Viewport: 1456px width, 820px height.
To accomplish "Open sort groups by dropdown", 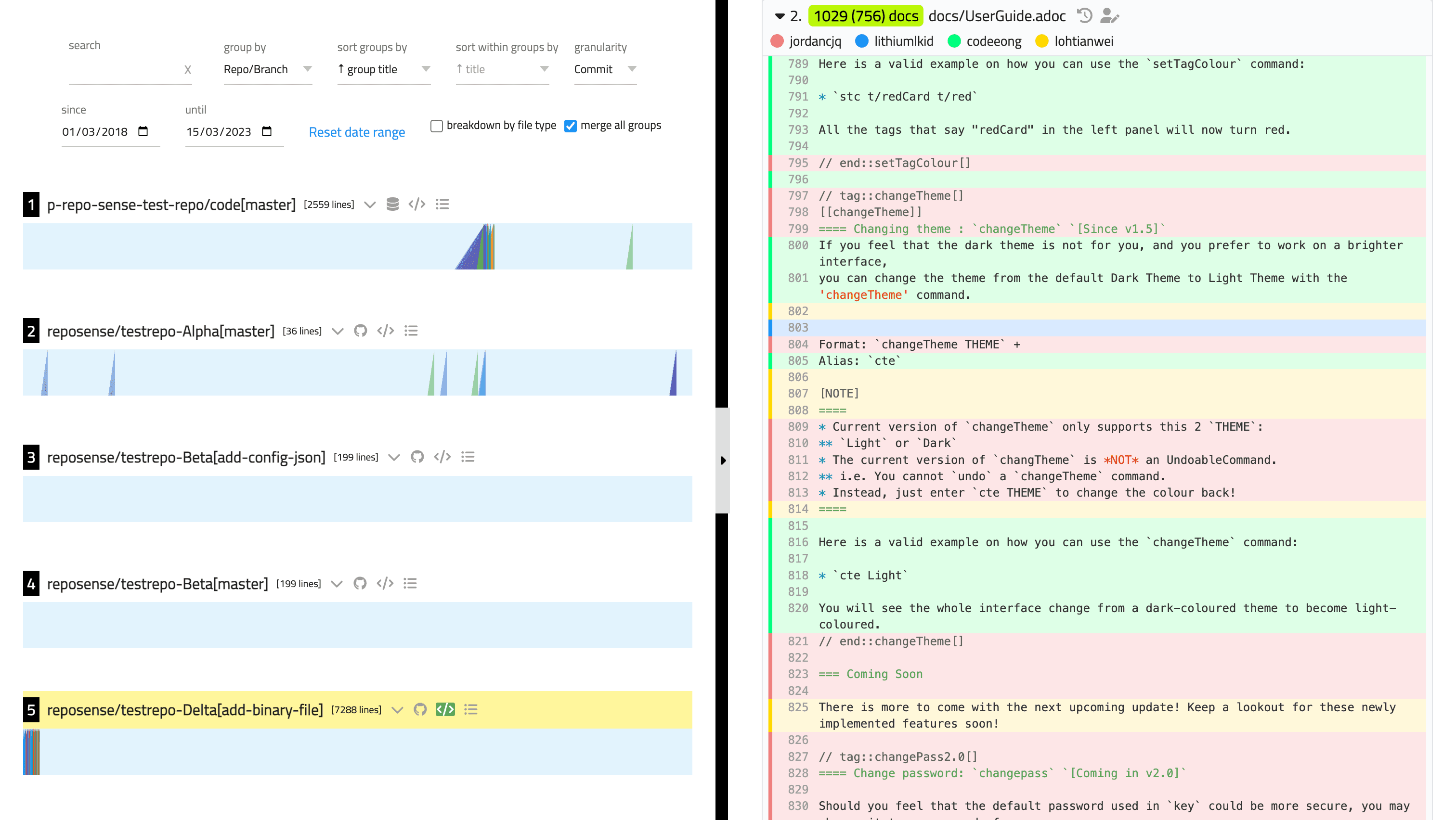I will [383, 69].
